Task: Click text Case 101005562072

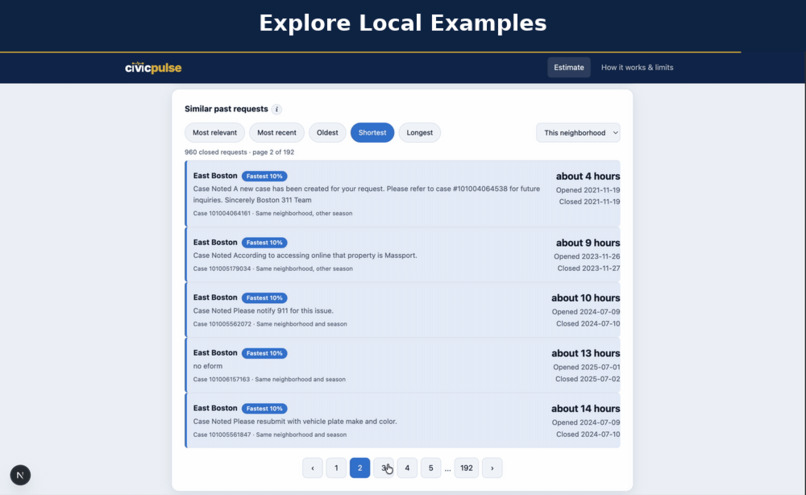Action: pos(222,324)
